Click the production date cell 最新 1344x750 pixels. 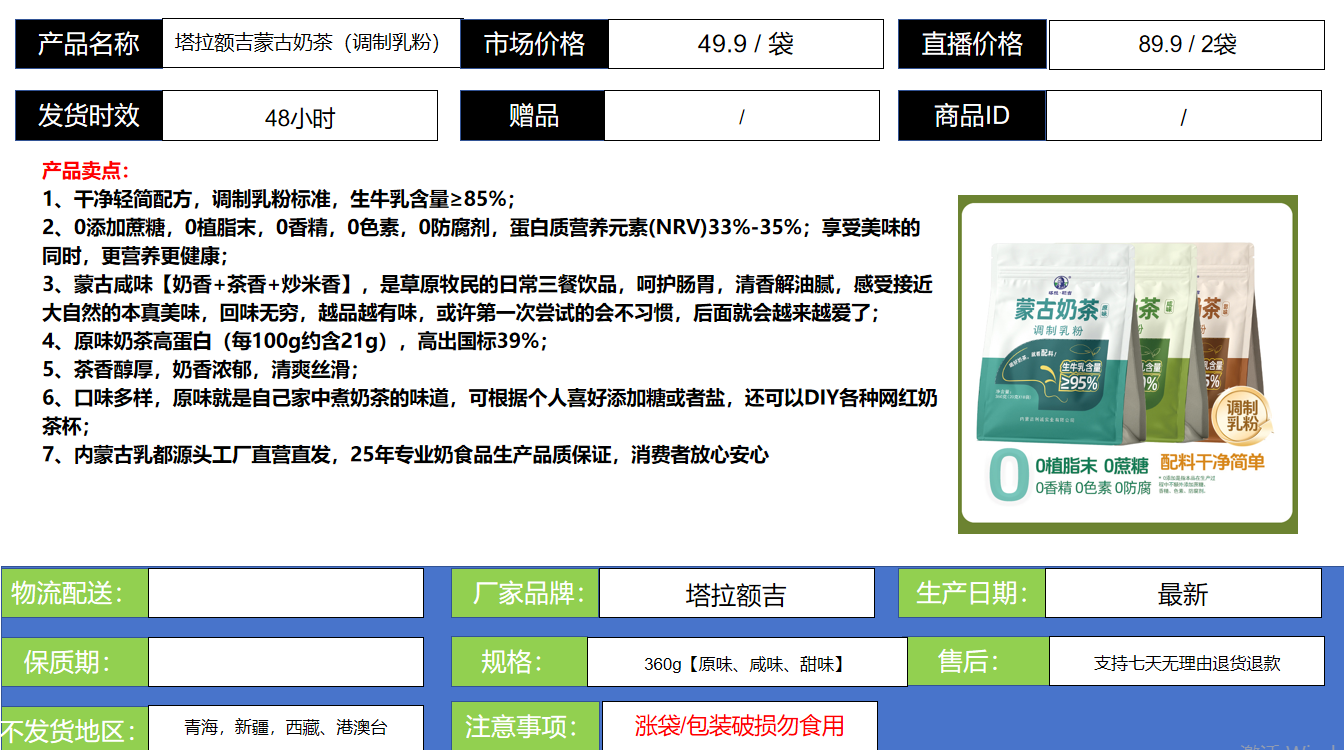1183,595
